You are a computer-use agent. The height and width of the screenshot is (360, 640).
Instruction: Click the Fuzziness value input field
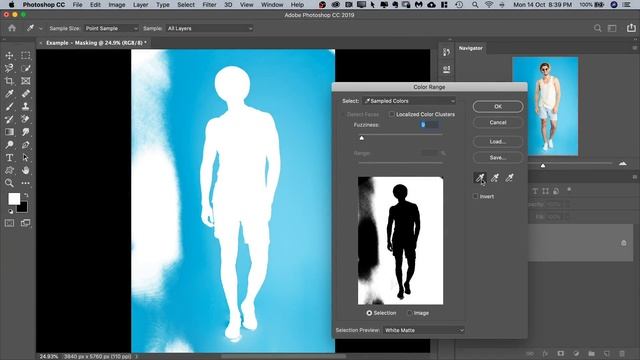[x=430, y=125]
